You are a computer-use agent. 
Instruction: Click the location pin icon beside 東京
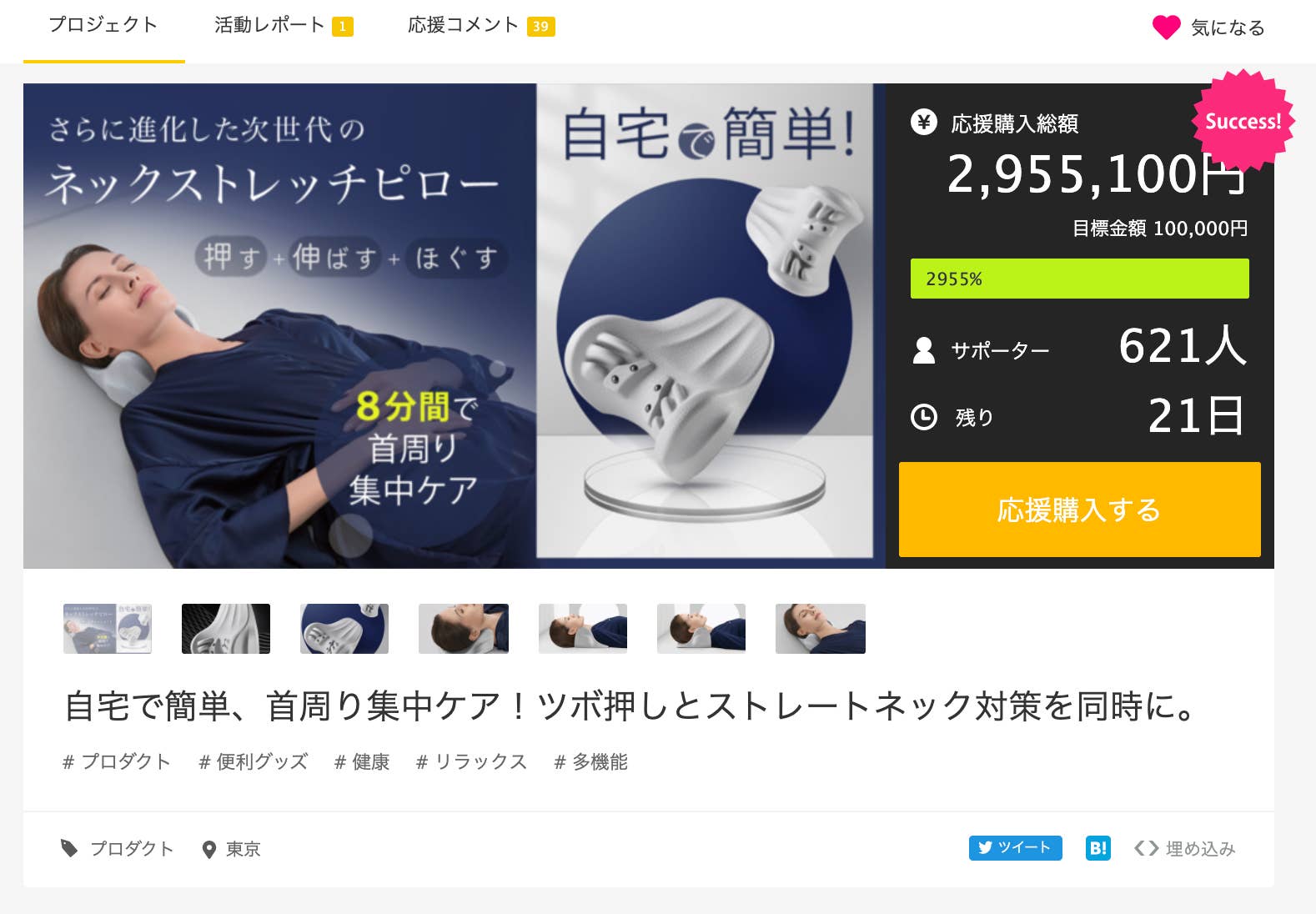(x=209, y=850)
